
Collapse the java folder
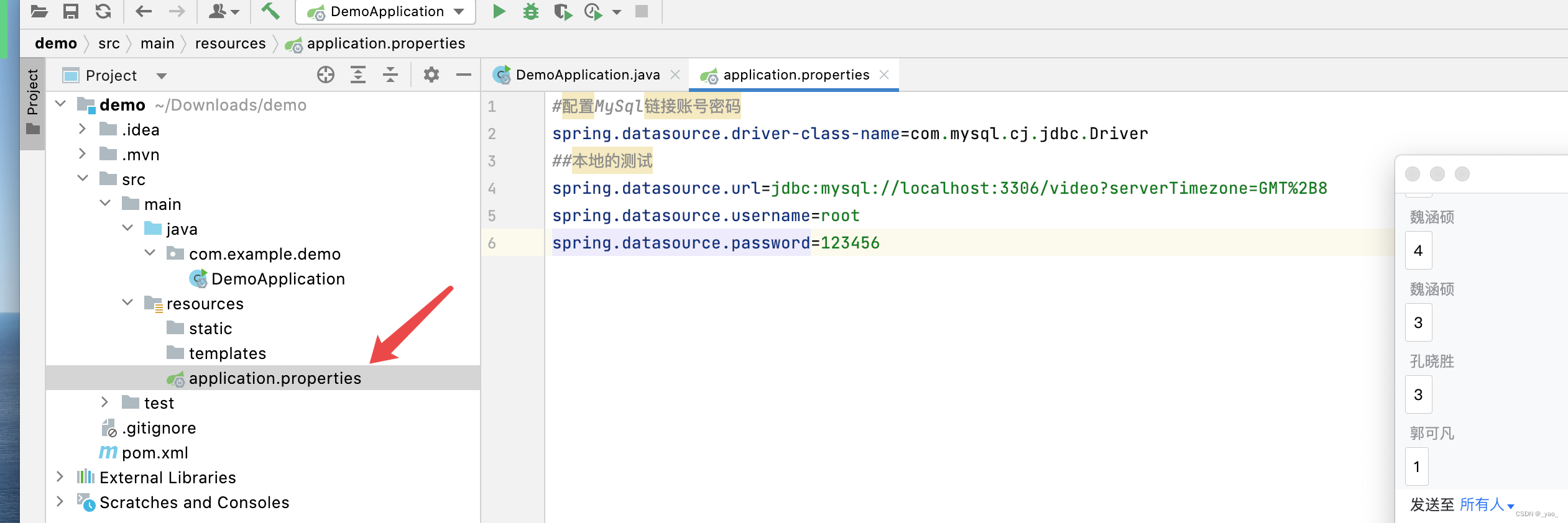pyautogui.click(x=127, y=228)
